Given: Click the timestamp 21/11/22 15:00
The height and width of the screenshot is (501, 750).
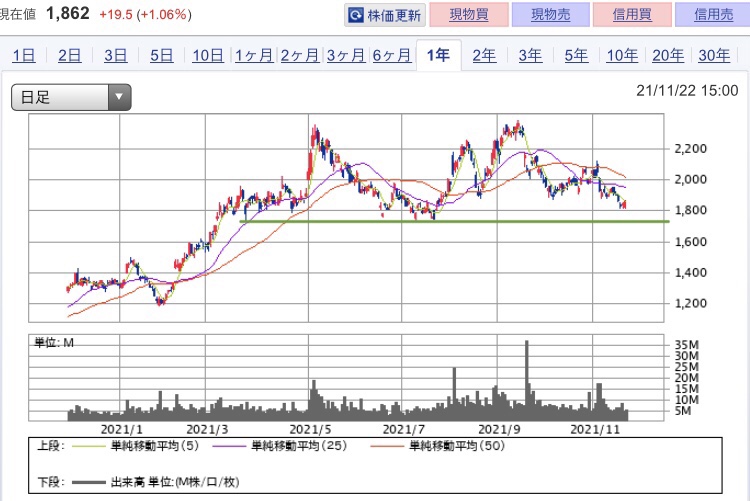Looking at the screenshot, I should click(687, 90).
